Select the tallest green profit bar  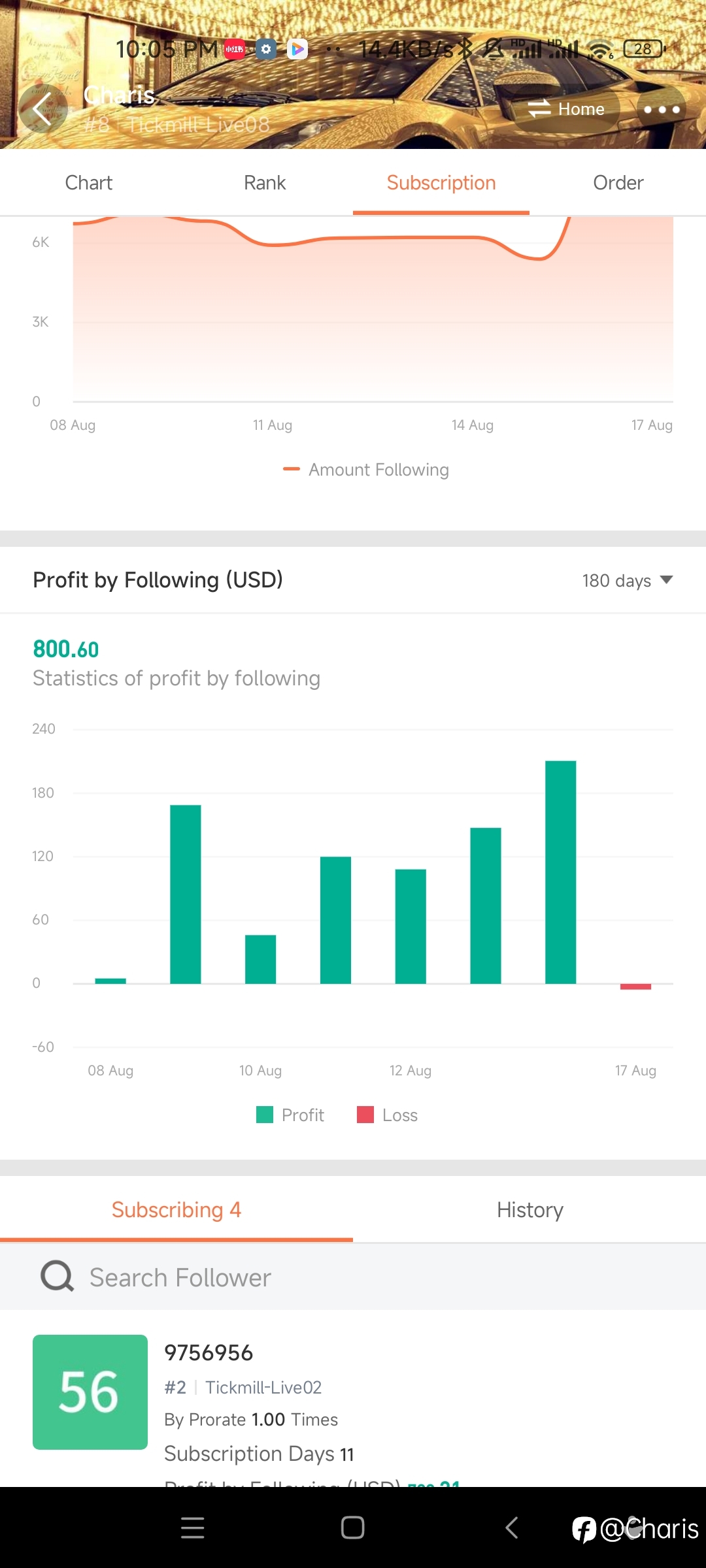point(561,872)
